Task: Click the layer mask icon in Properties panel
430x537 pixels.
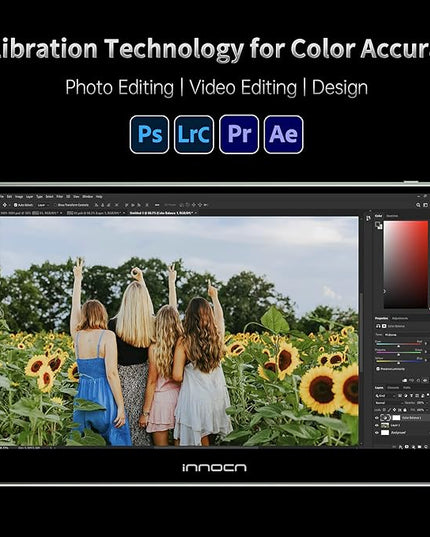Action: 384,326
